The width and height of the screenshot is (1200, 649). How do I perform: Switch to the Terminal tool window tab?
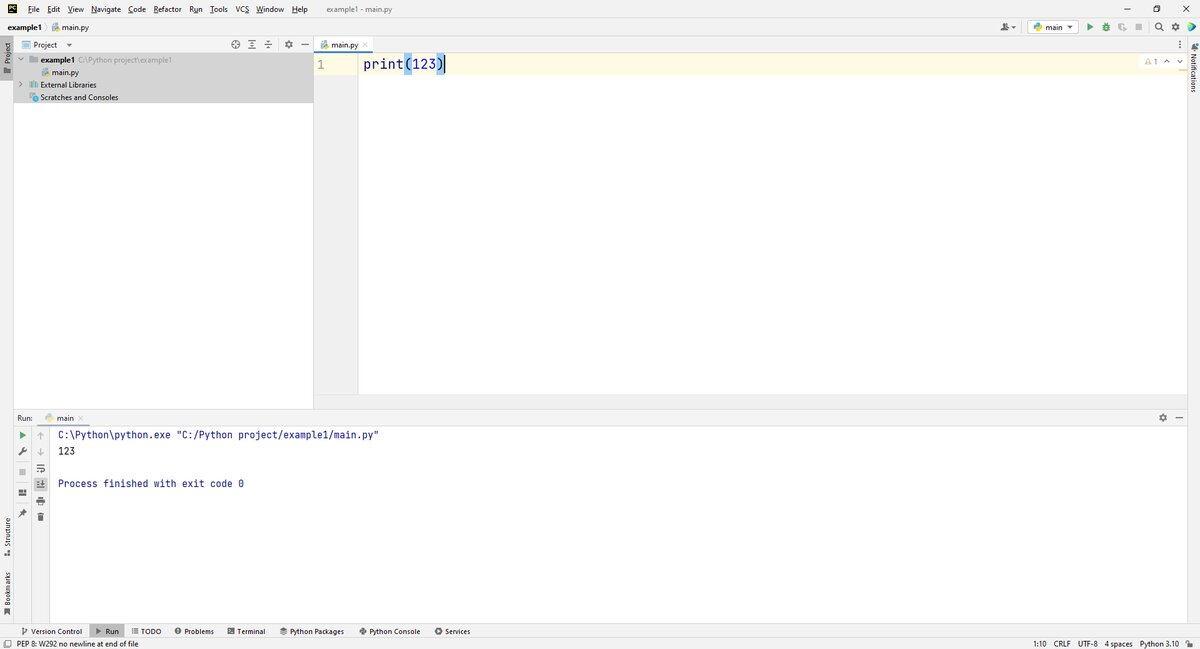pos(246,631)
